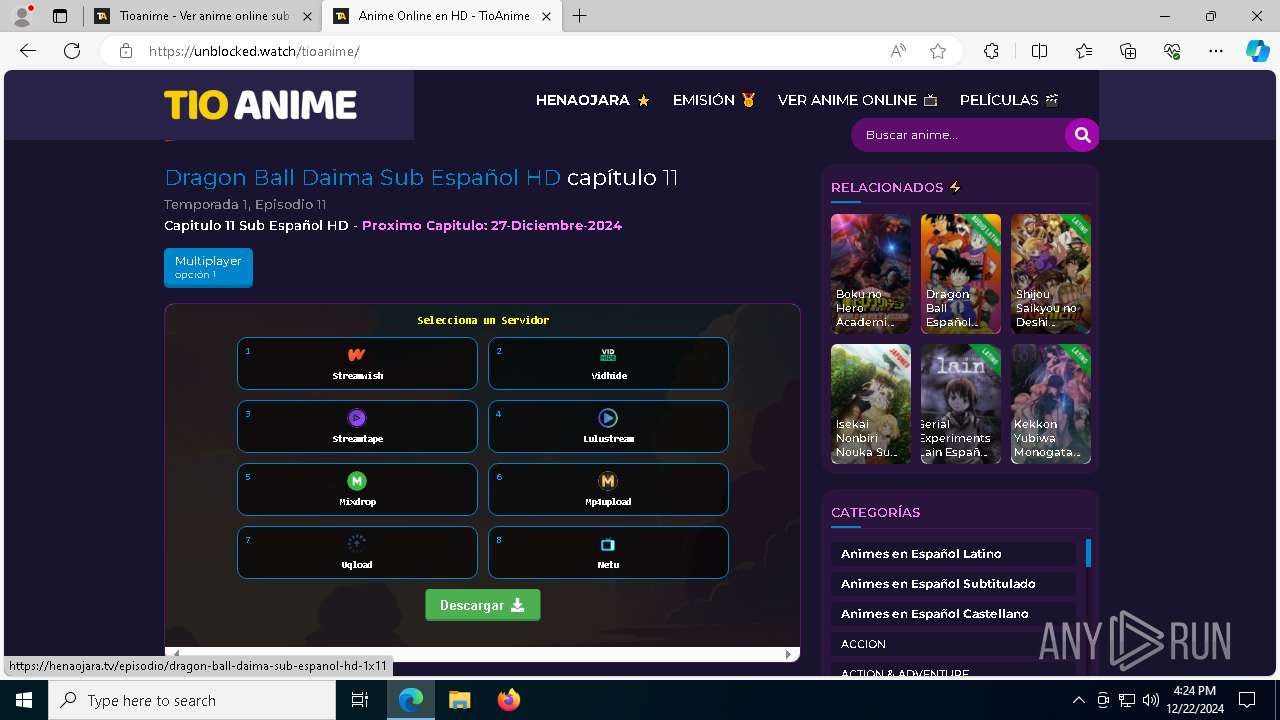Open Animes en Español Castellano category

point(953,613)
